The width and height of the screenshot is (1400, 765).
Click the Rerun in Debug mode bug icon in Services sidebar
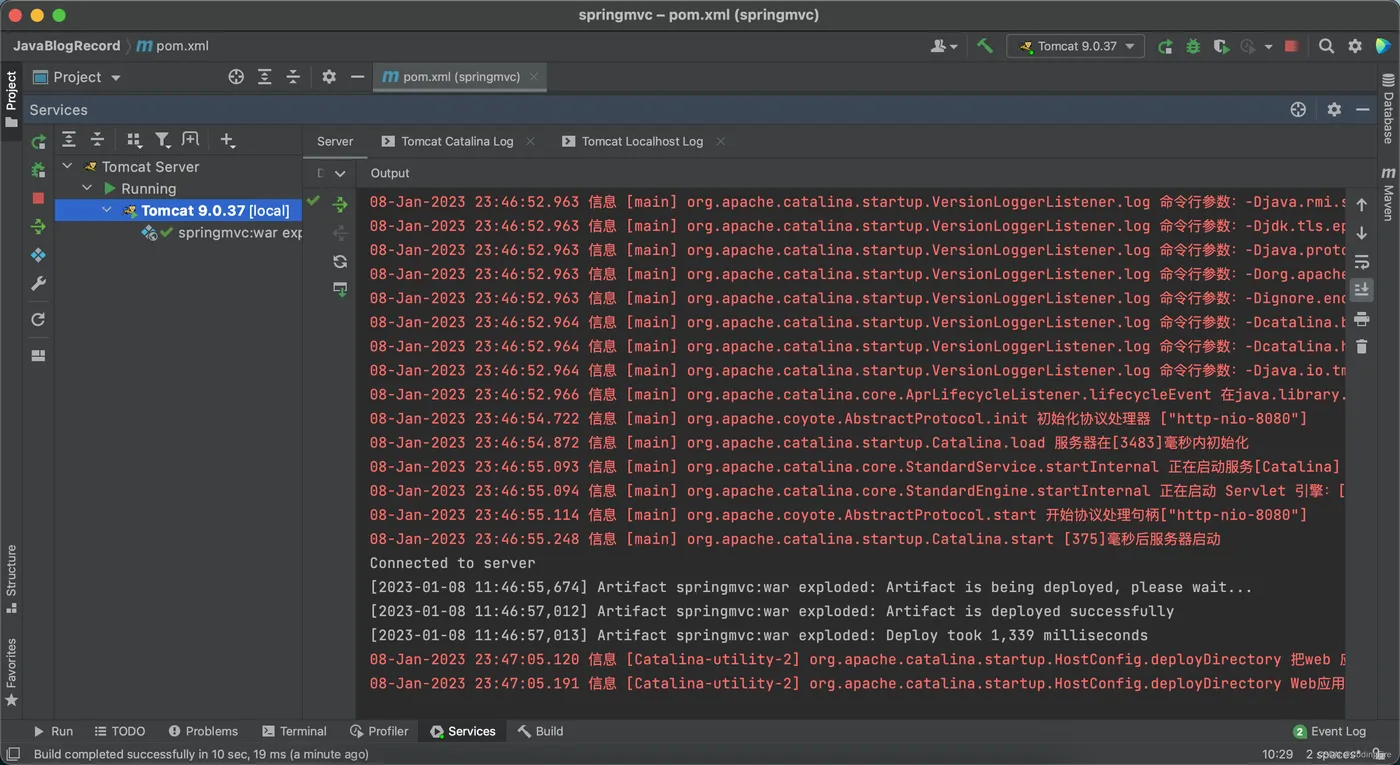click(x=38, y=170)
